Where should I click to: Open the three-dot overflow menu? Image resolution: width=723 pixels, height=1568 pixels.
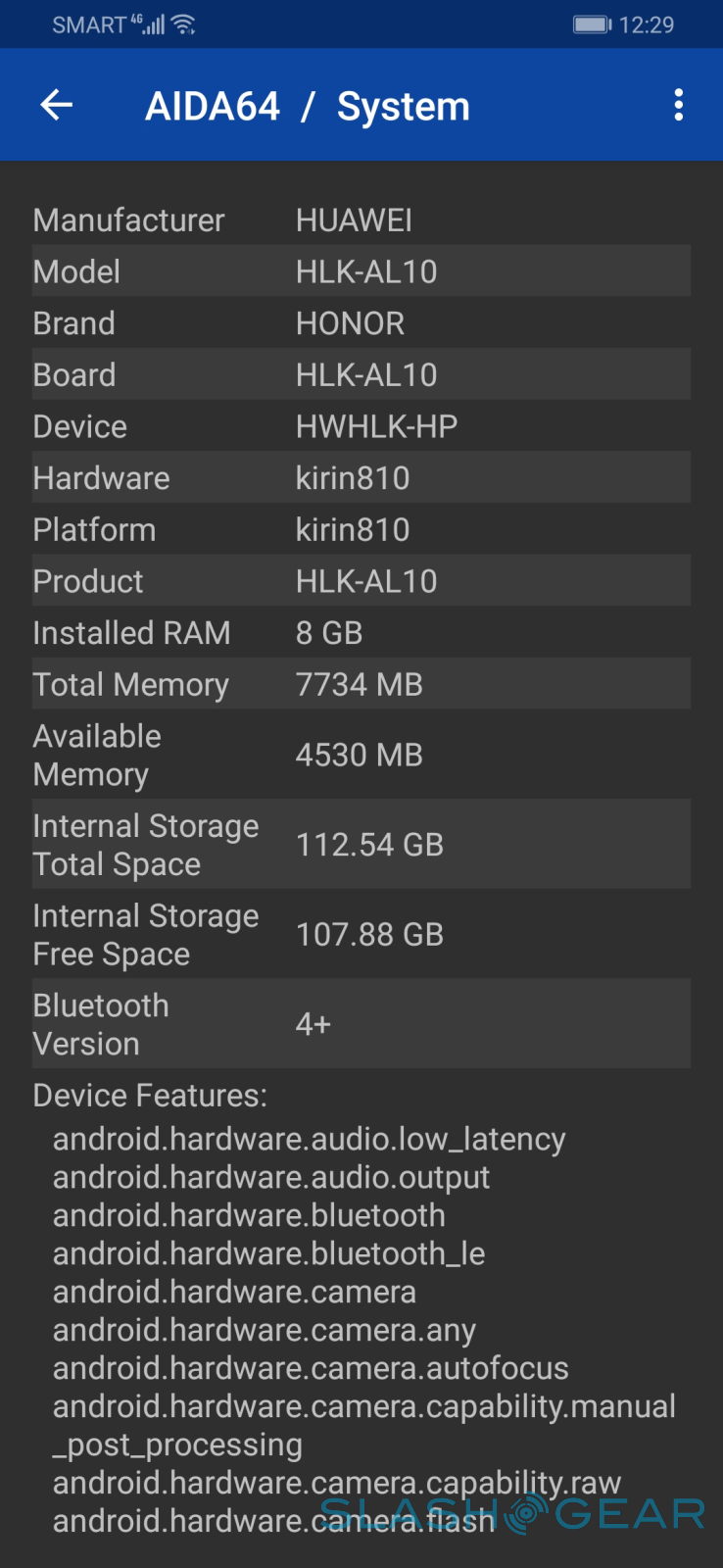pos(678,105)
